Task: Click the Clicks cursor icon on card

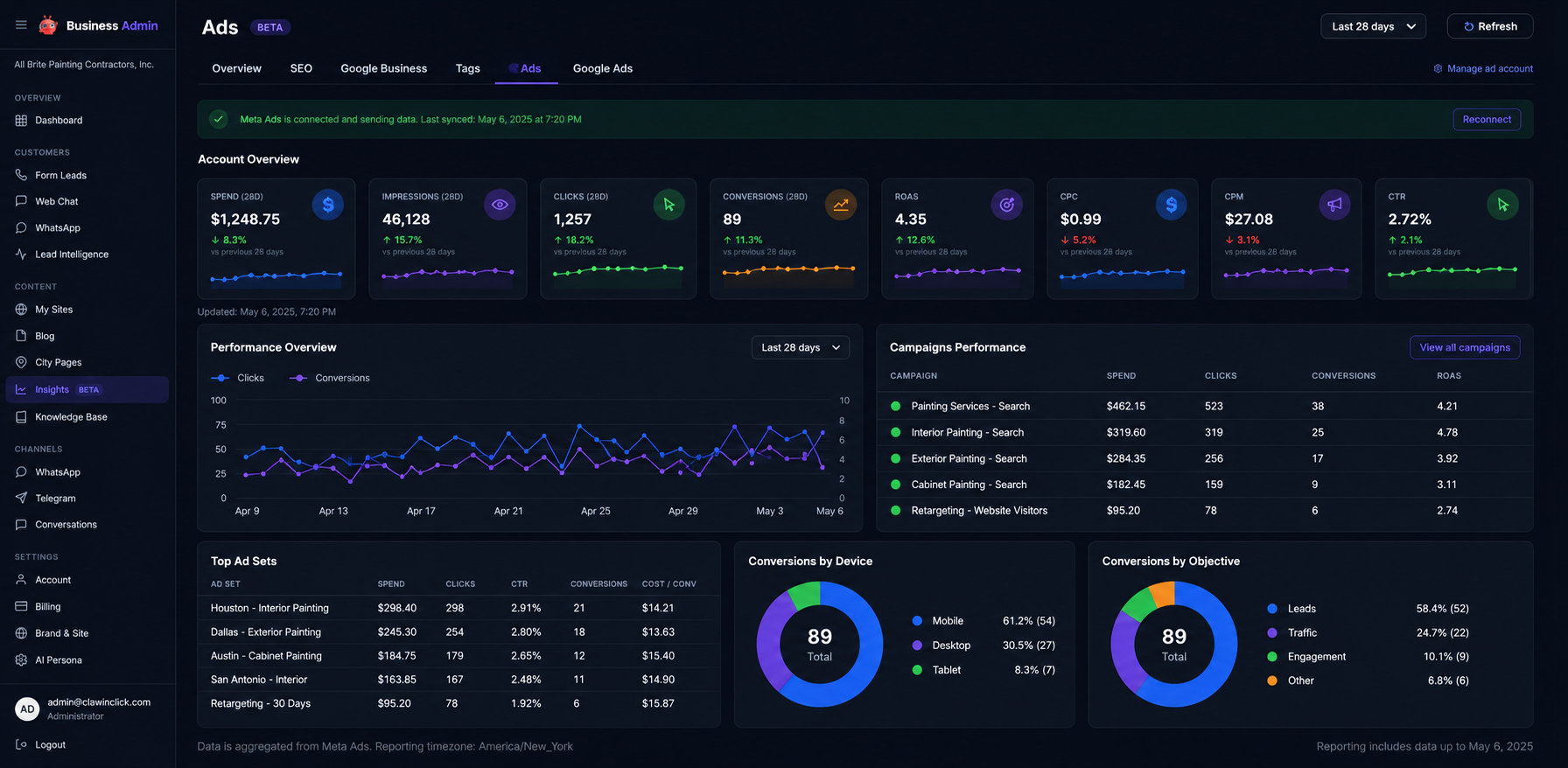Action: pyautogui.click(x=669, y=205)
